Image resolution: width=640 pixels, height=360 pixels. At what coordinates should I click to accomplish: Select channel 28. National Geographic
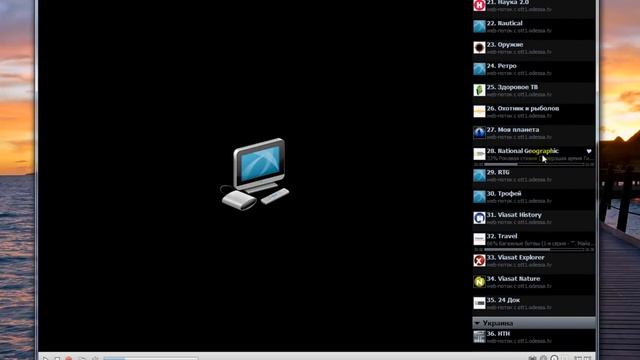pyautogui.click(x=533, y=156)
